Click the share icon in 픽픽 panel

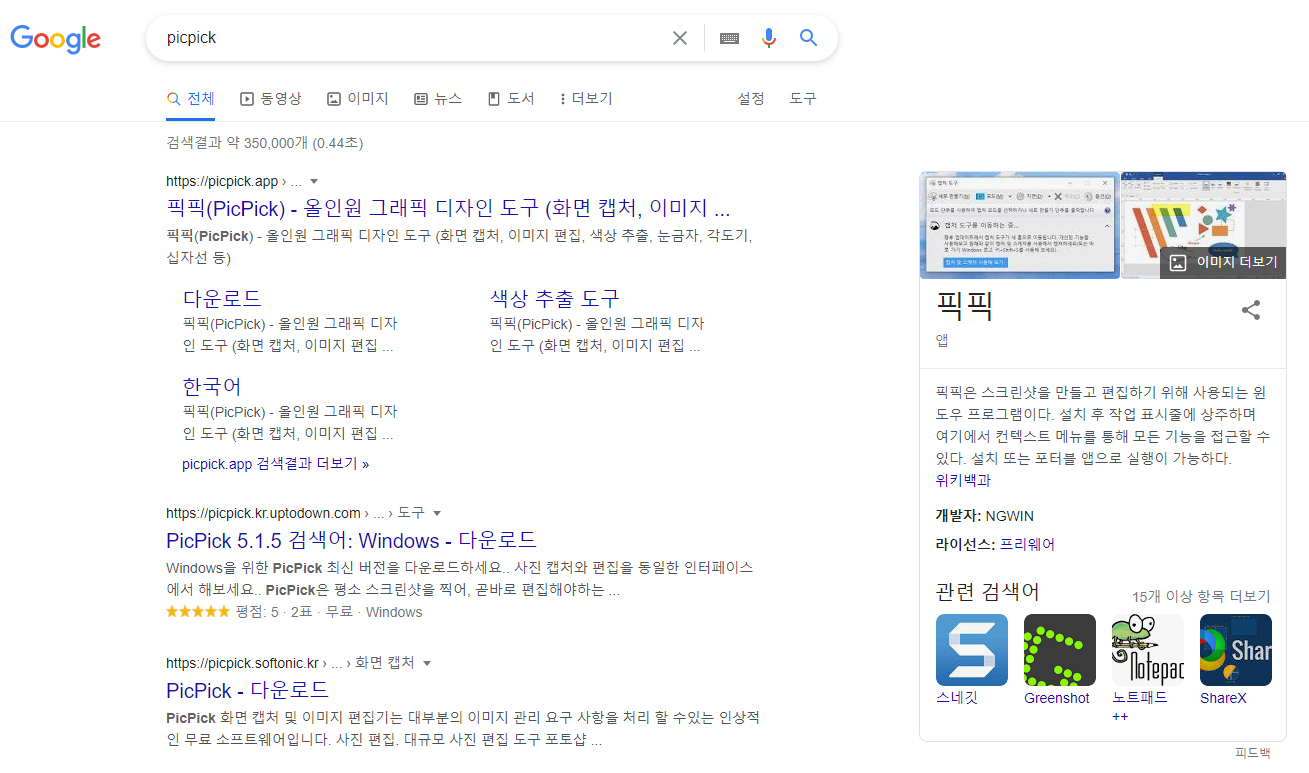coord(1251,309)
